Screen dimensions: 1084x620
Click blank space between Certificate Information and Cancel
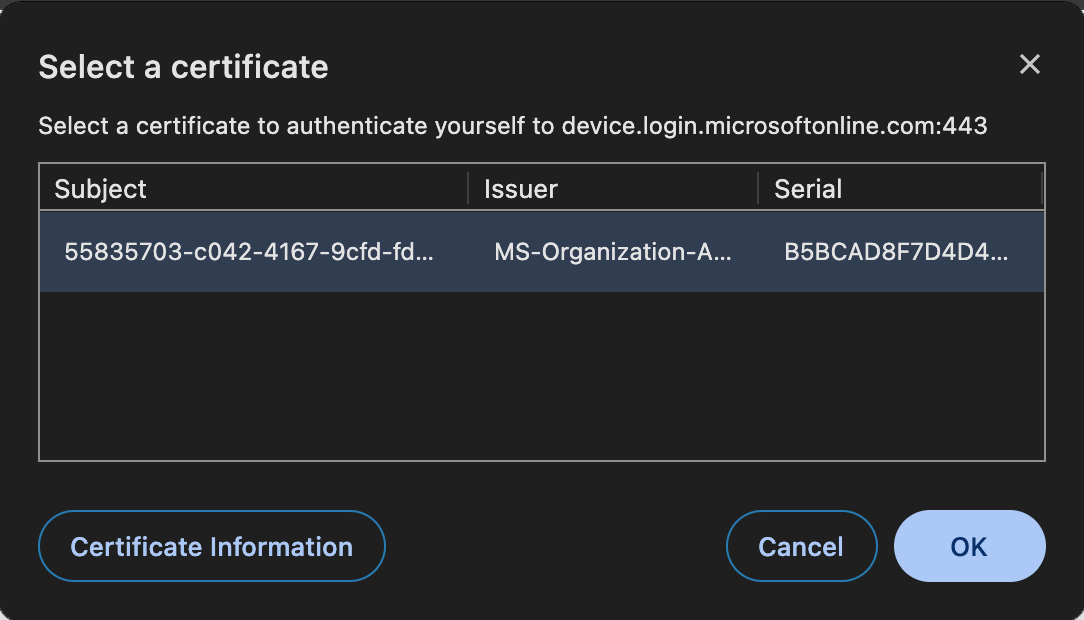[555, 546]
